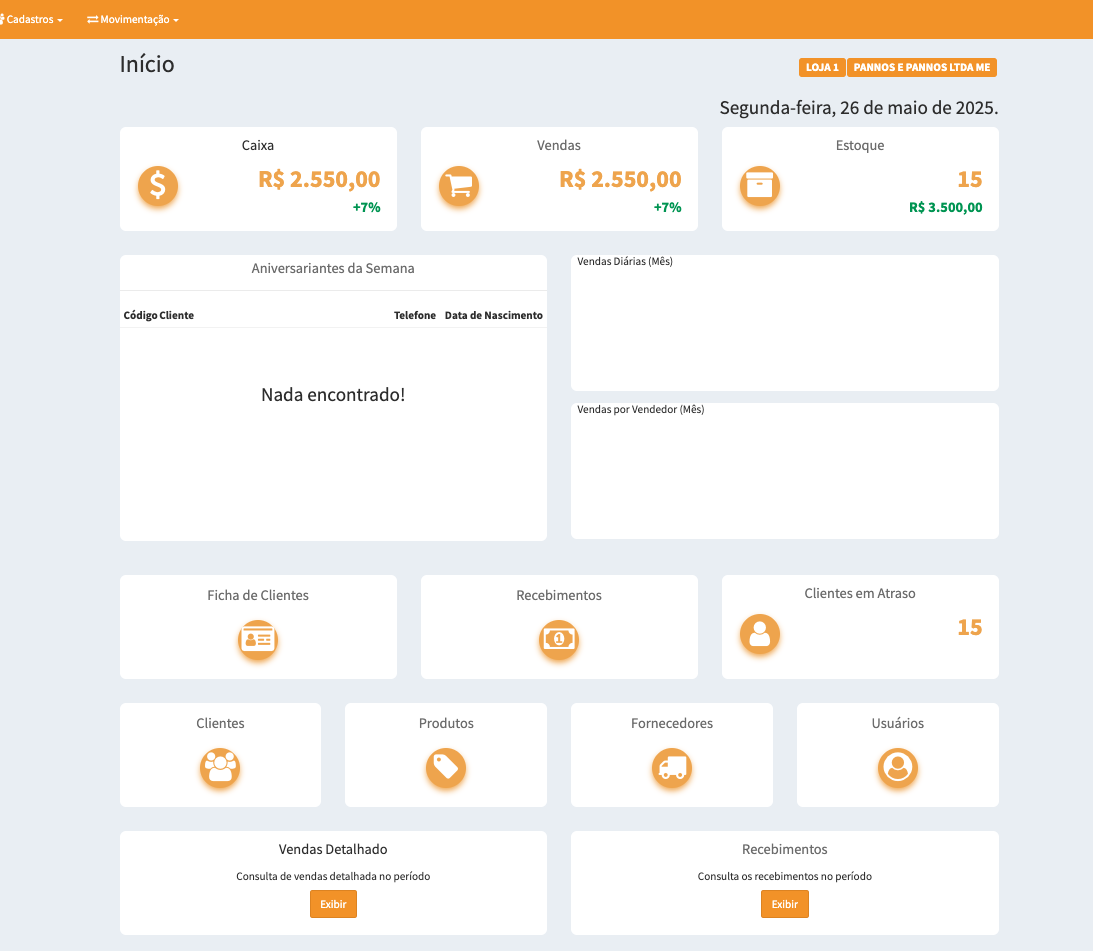Open the Clientes group icon
Screen dimensions: 1093x951
tap(220, 768)
